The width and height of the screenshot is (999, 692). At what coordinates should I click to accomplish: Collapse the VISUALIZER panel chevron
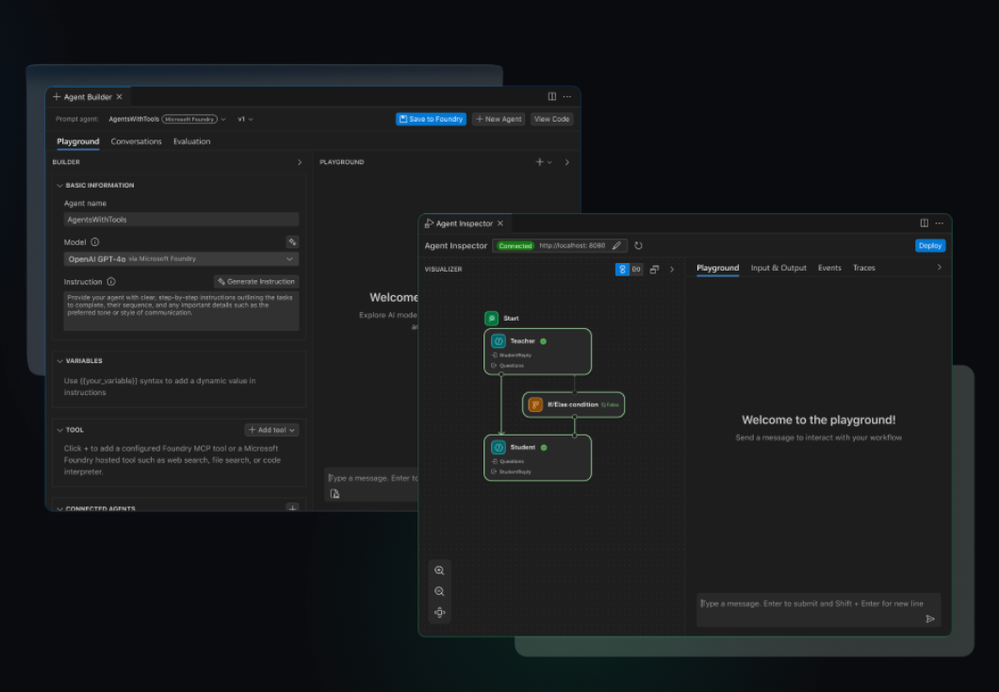[x=672, y=270]
